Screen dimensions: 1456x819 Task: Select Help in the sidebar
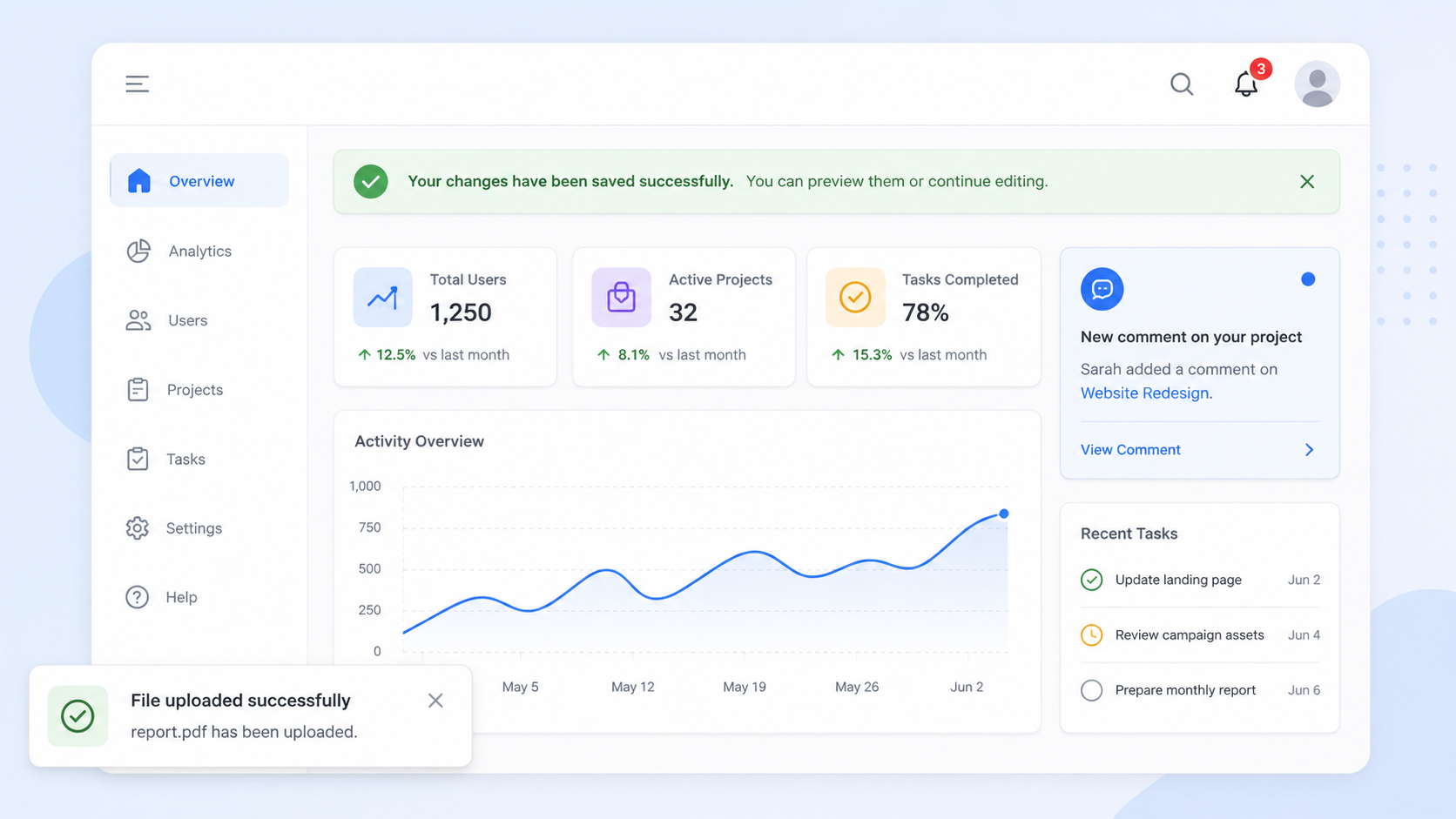coord(199,597)
